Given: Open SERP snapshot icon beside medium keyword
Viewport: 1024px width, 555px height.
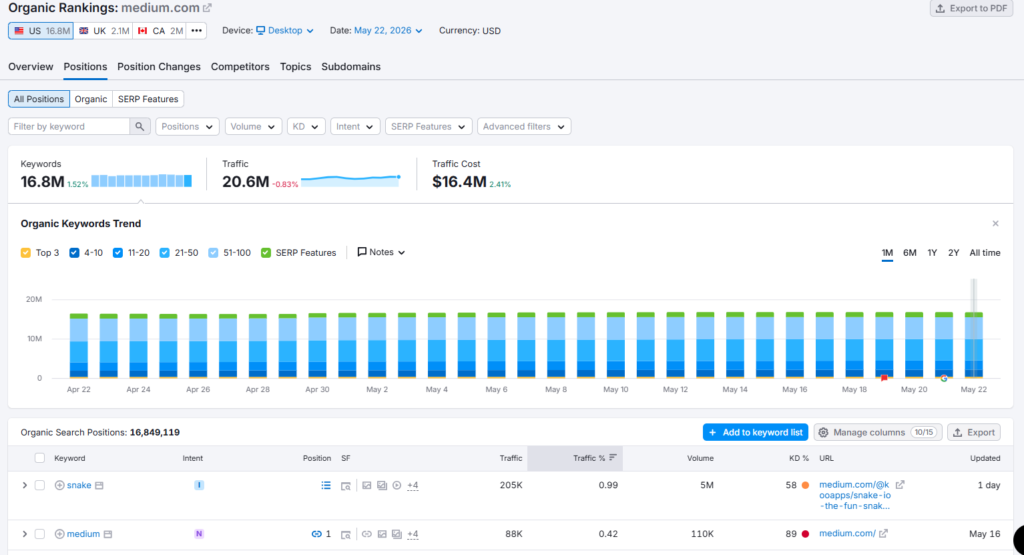Looking at the screenshot, I should coord(108,534).
